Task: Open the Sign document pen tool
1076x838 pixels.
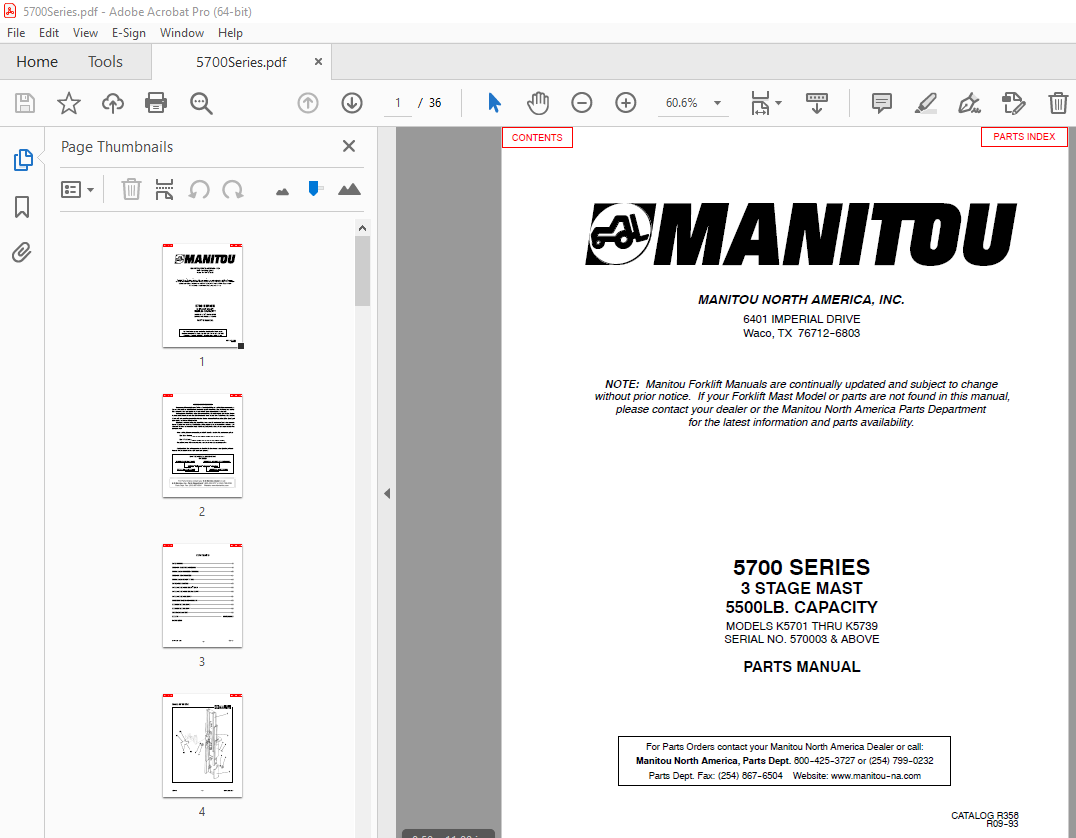Action: pos(969,103)
